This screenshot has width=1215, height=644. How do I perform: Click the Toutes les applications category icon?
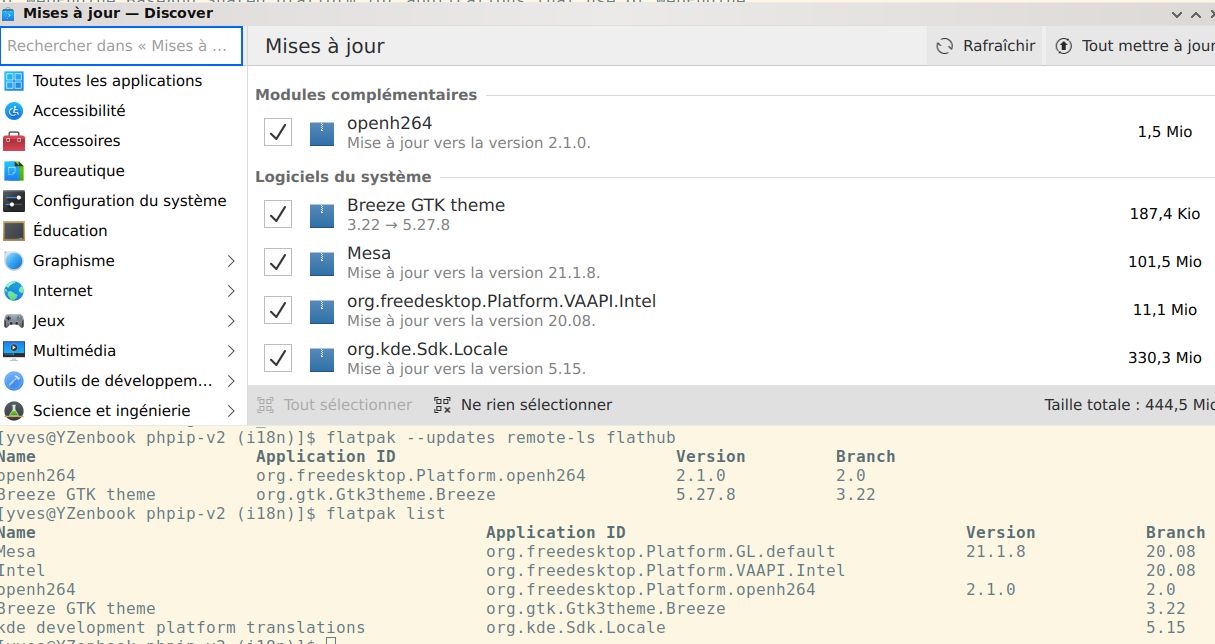pyautogui.click(x=14, y=81)
